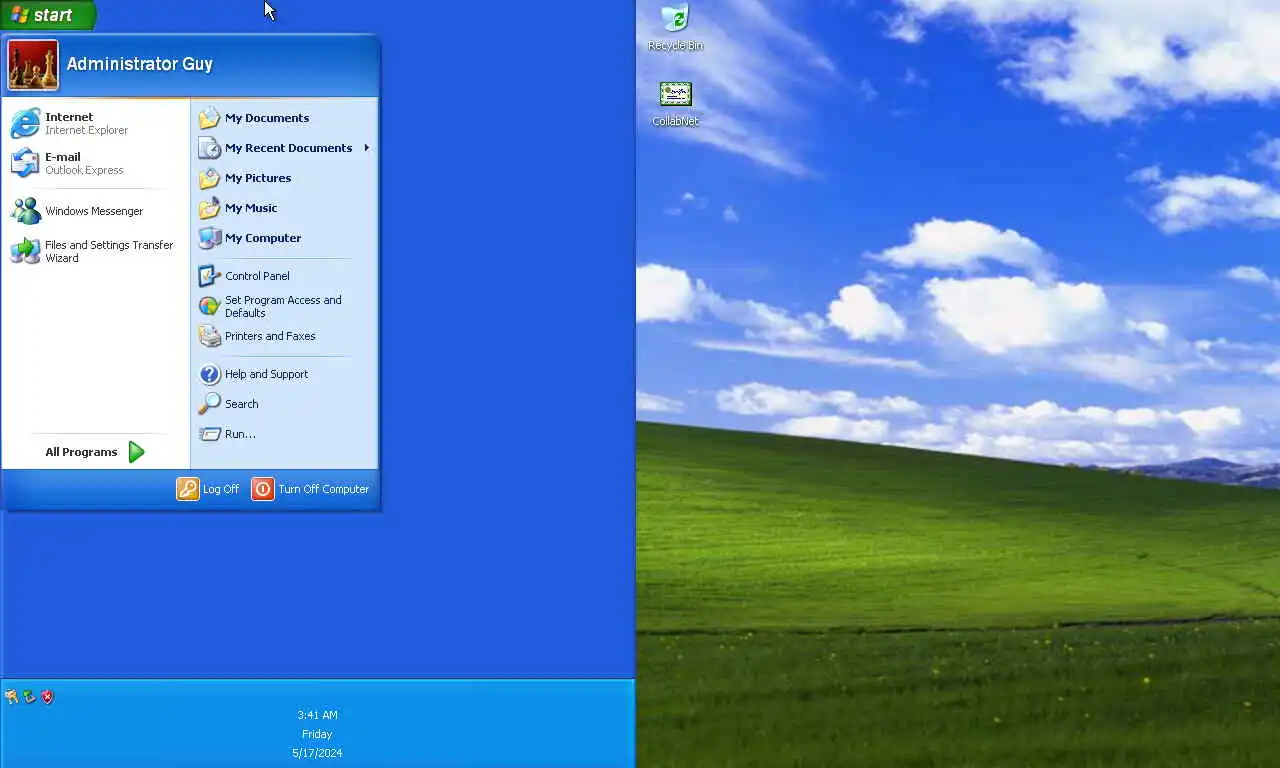Click the chess piece user account picture

pyautogui.click(x=33, y=65)
